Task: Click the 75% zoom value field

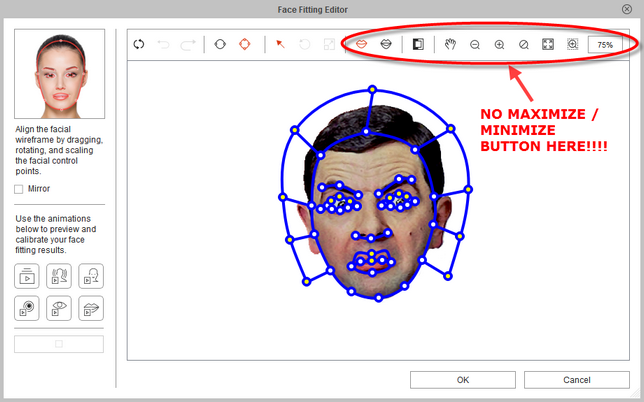Action: tap(605, 45)
